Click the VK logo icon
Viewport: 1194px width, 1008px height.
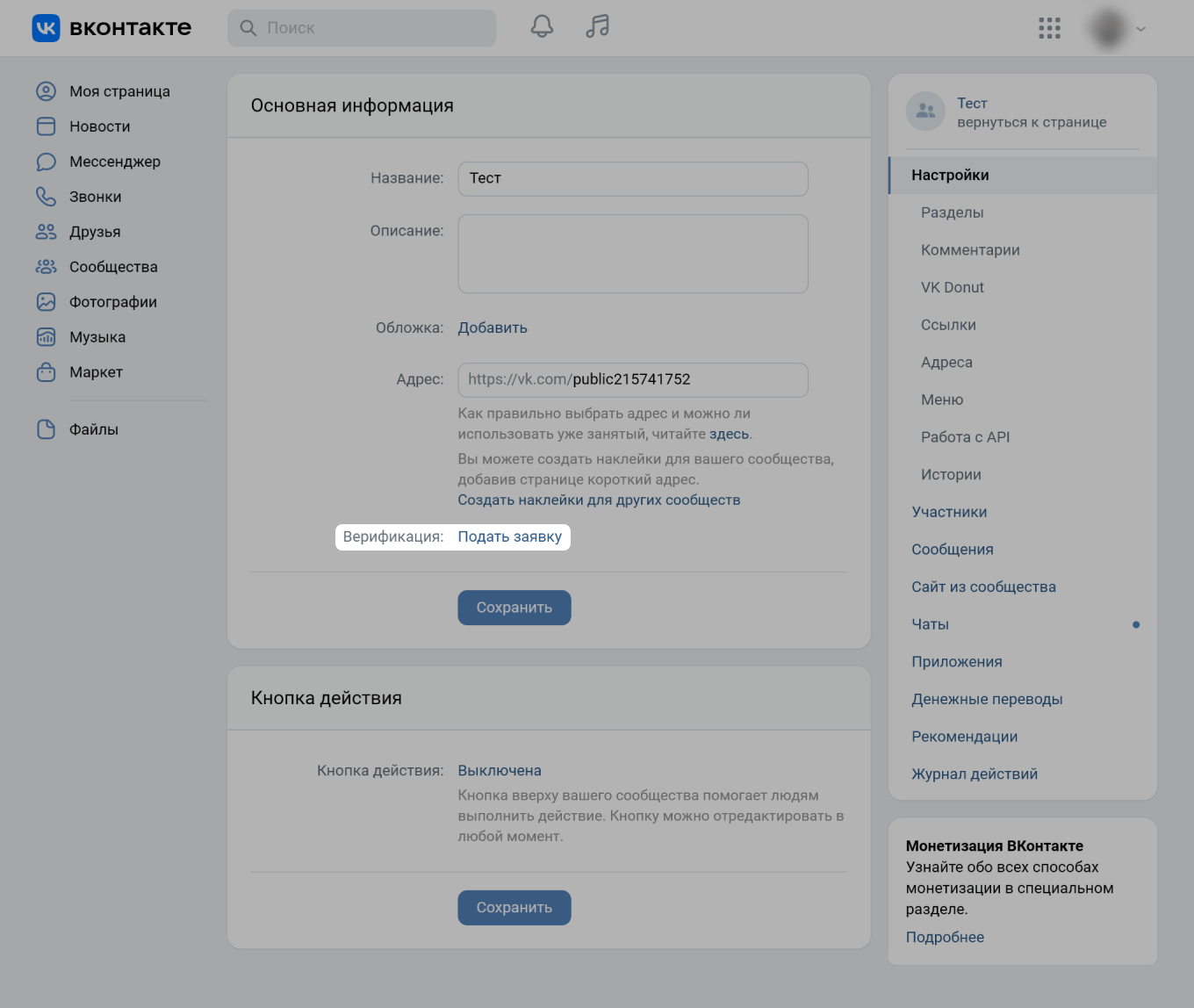pyautogui.click(x=46, y=28)
